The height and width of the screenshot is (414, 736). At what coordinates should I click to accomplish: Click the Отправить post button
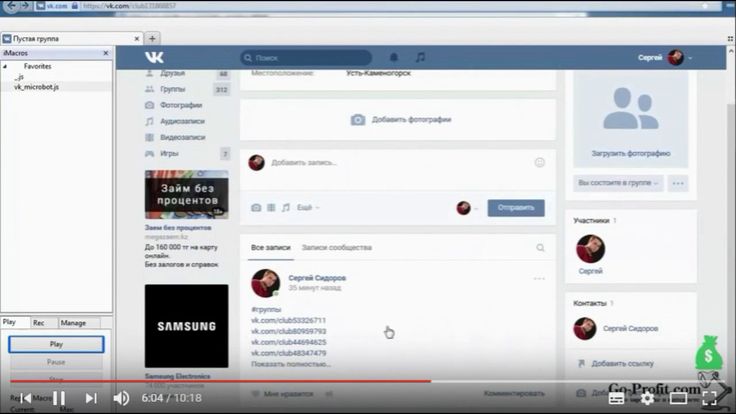tap(516, 207)
